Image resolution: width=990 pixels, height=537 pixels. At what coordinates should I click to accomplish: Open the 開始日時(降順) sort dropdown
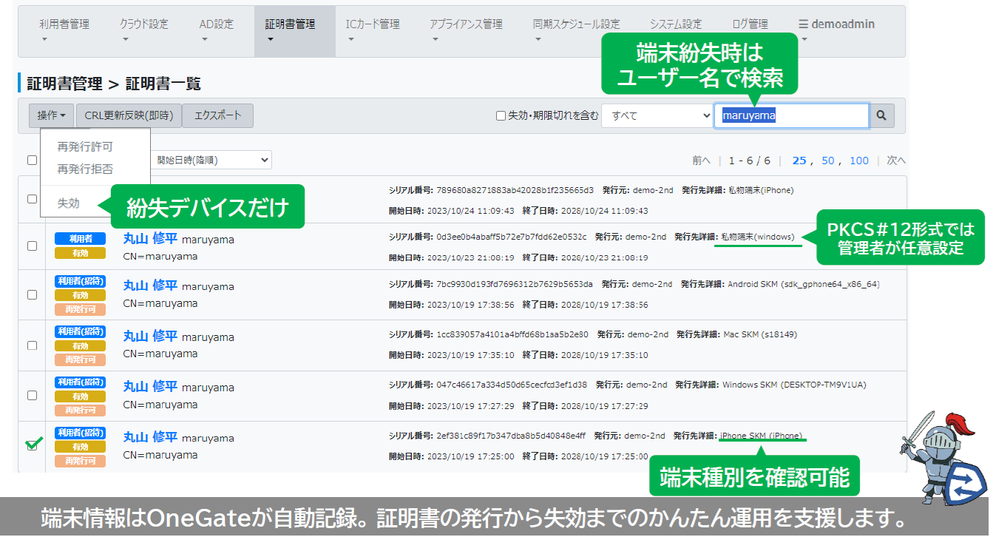(x=210, y=160)
